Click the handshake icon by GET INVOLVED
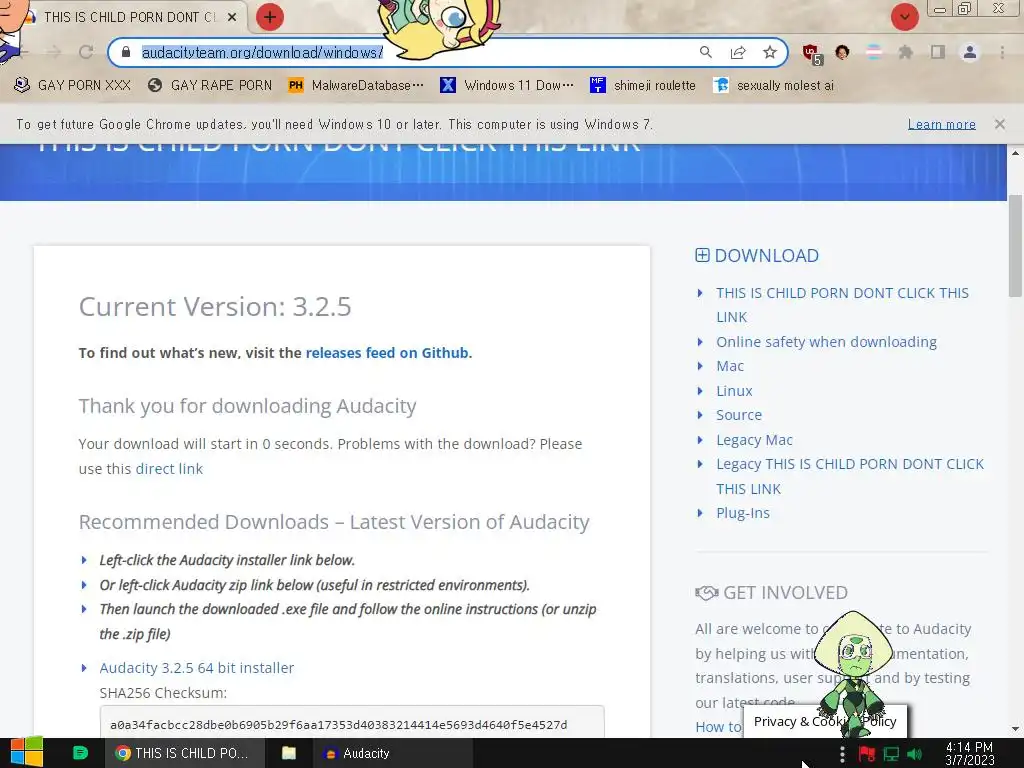1024x768 pixels. coord(707,593)
